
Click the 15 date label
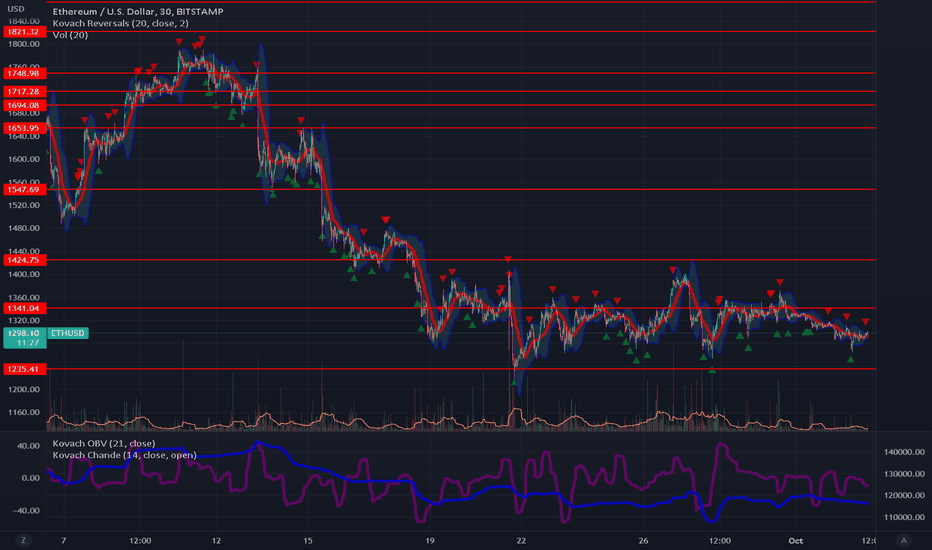307,540
